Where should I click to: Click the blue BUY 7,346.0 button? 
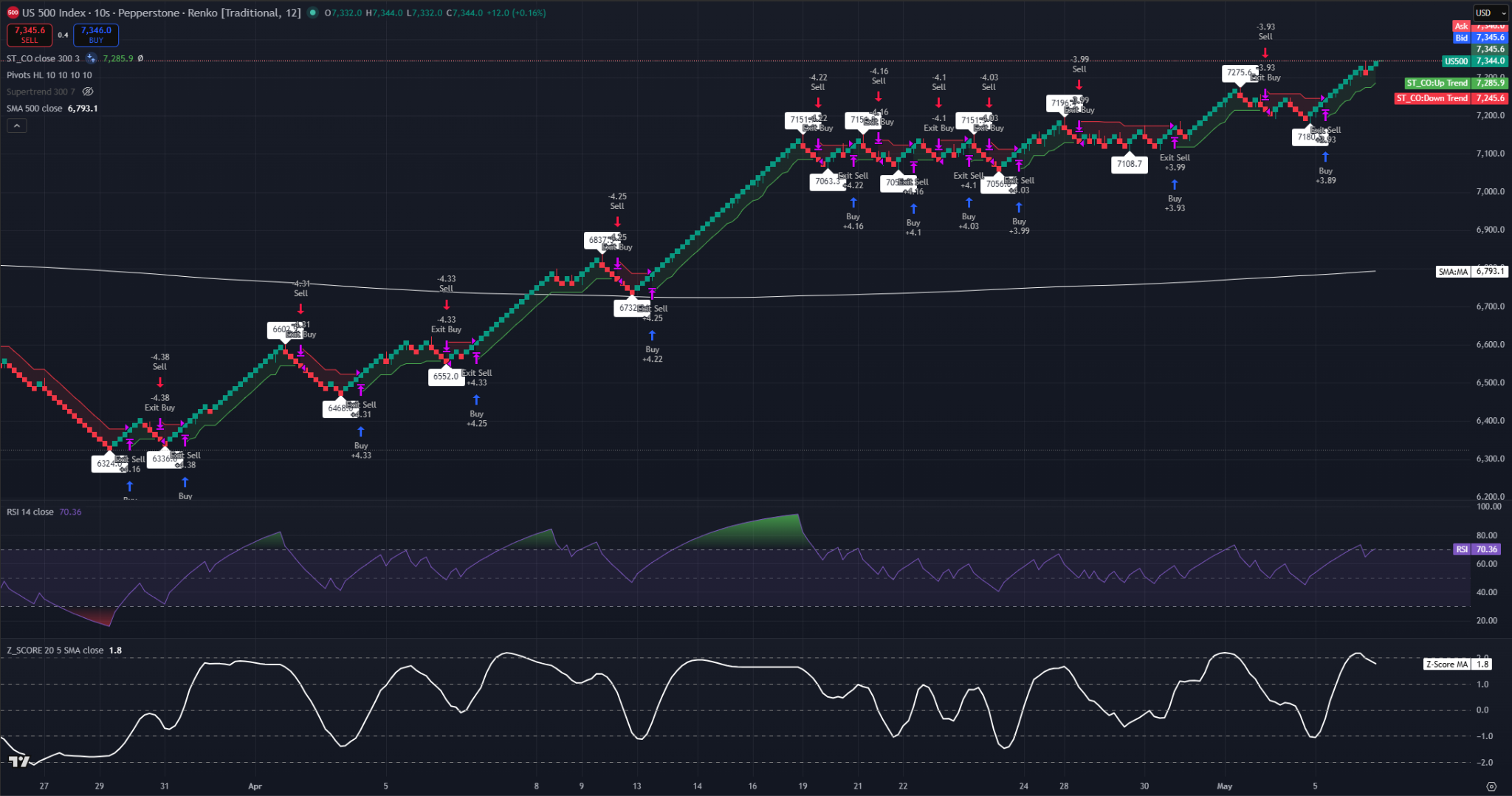pyautogui.click(x=96, y=35)
